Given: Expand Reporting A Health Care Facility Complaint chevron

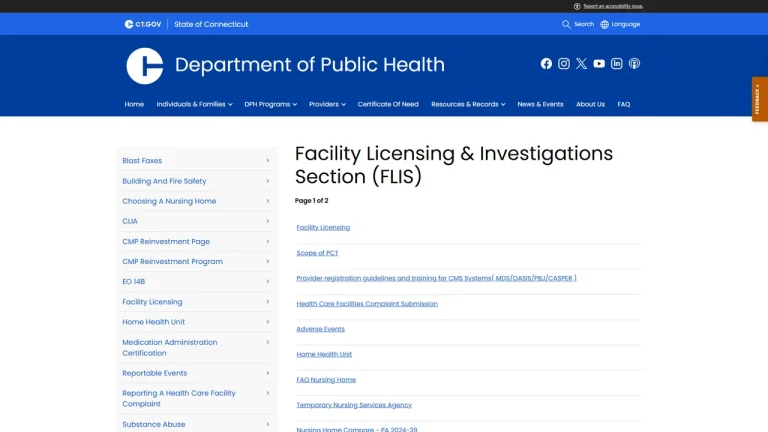Looking at the screenshot, I should pyautogui.click(x=267, y=393).
